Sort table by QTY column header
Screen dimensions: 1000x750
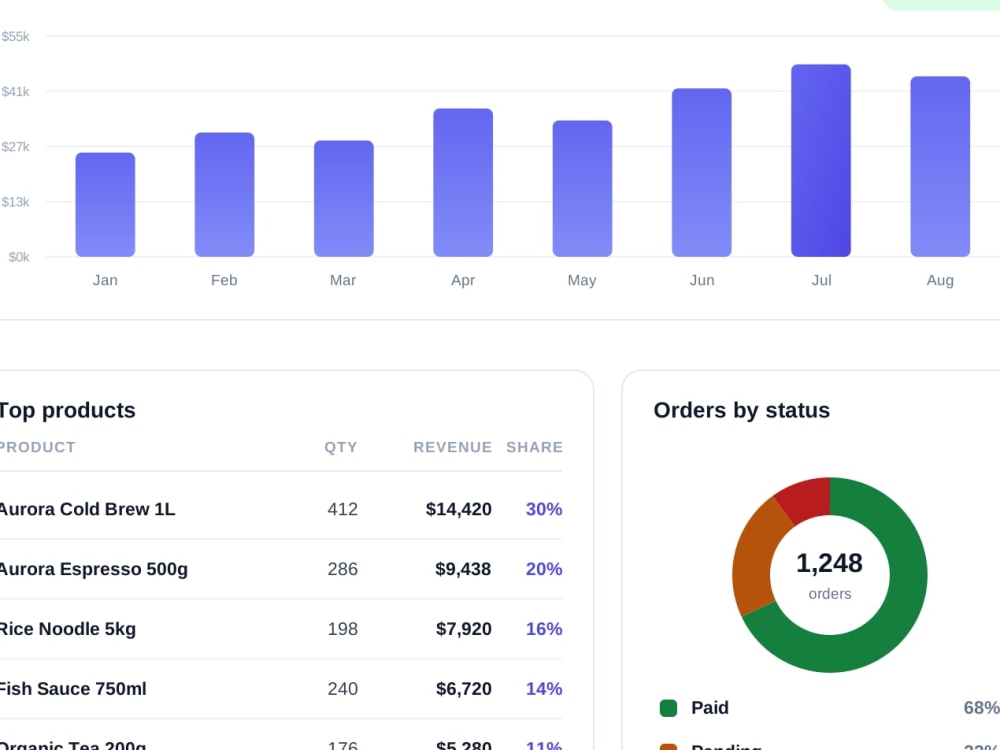point(341,447)
